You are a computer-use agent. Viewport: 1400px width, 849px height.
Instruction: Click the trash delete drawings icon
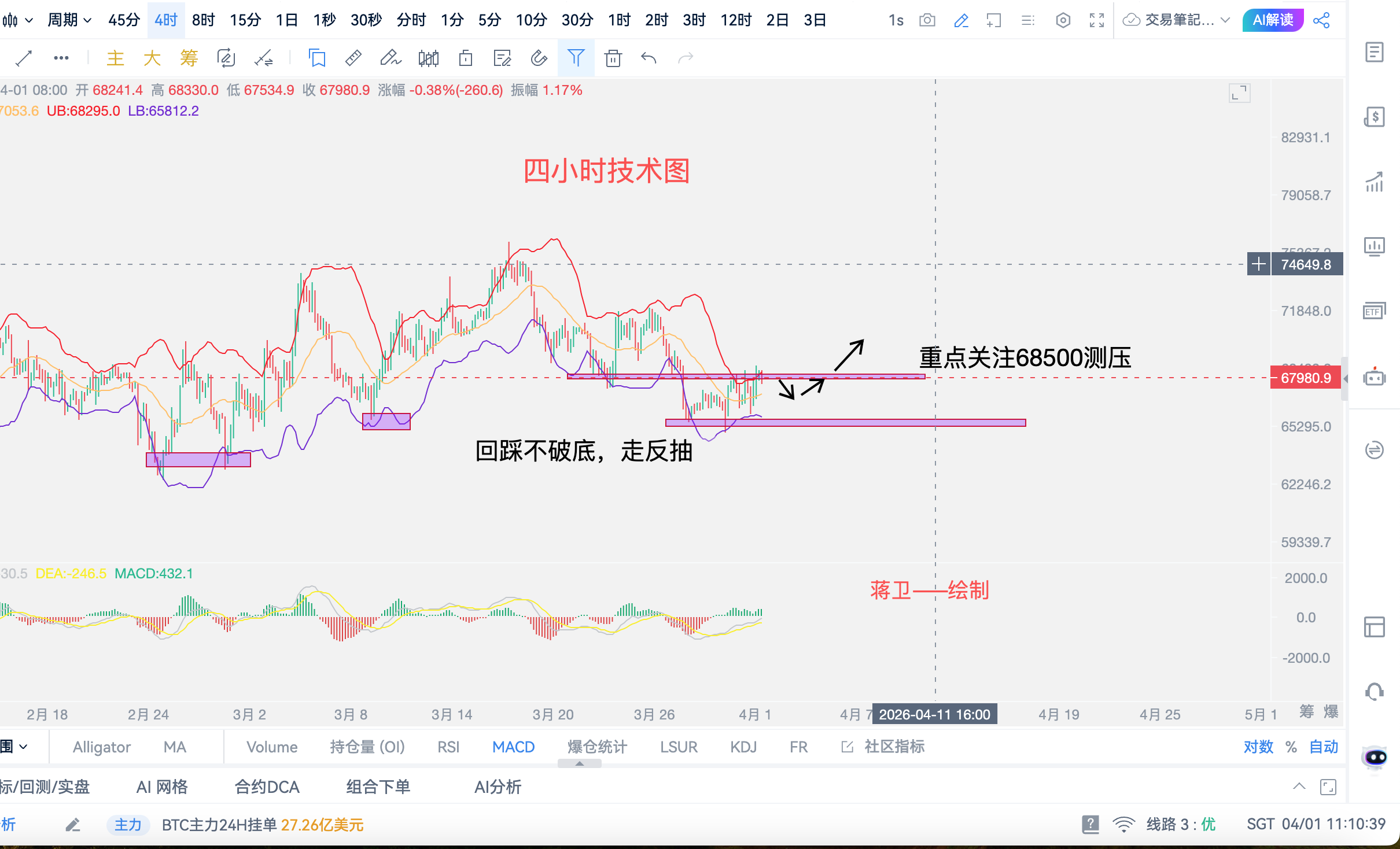[x=613, y=58]
